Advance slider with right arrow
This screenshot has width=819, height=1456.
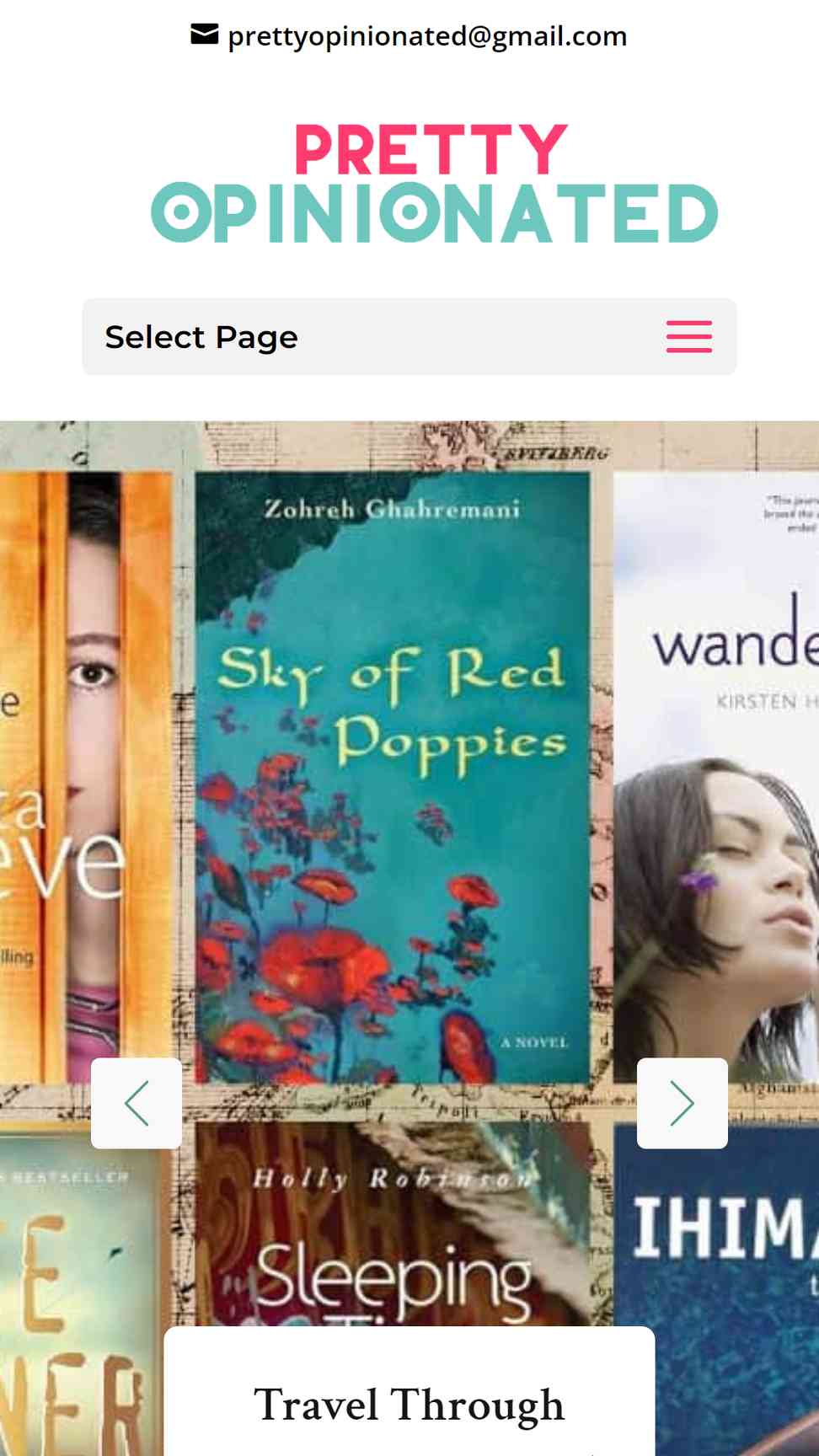pos(682,1103)
